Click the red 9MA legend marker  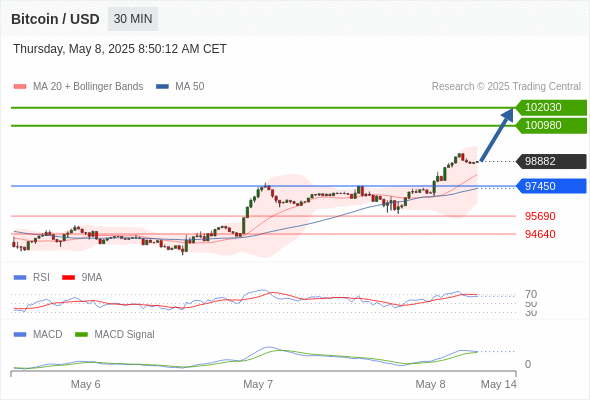pyautogui.click(x=68, y=278)
